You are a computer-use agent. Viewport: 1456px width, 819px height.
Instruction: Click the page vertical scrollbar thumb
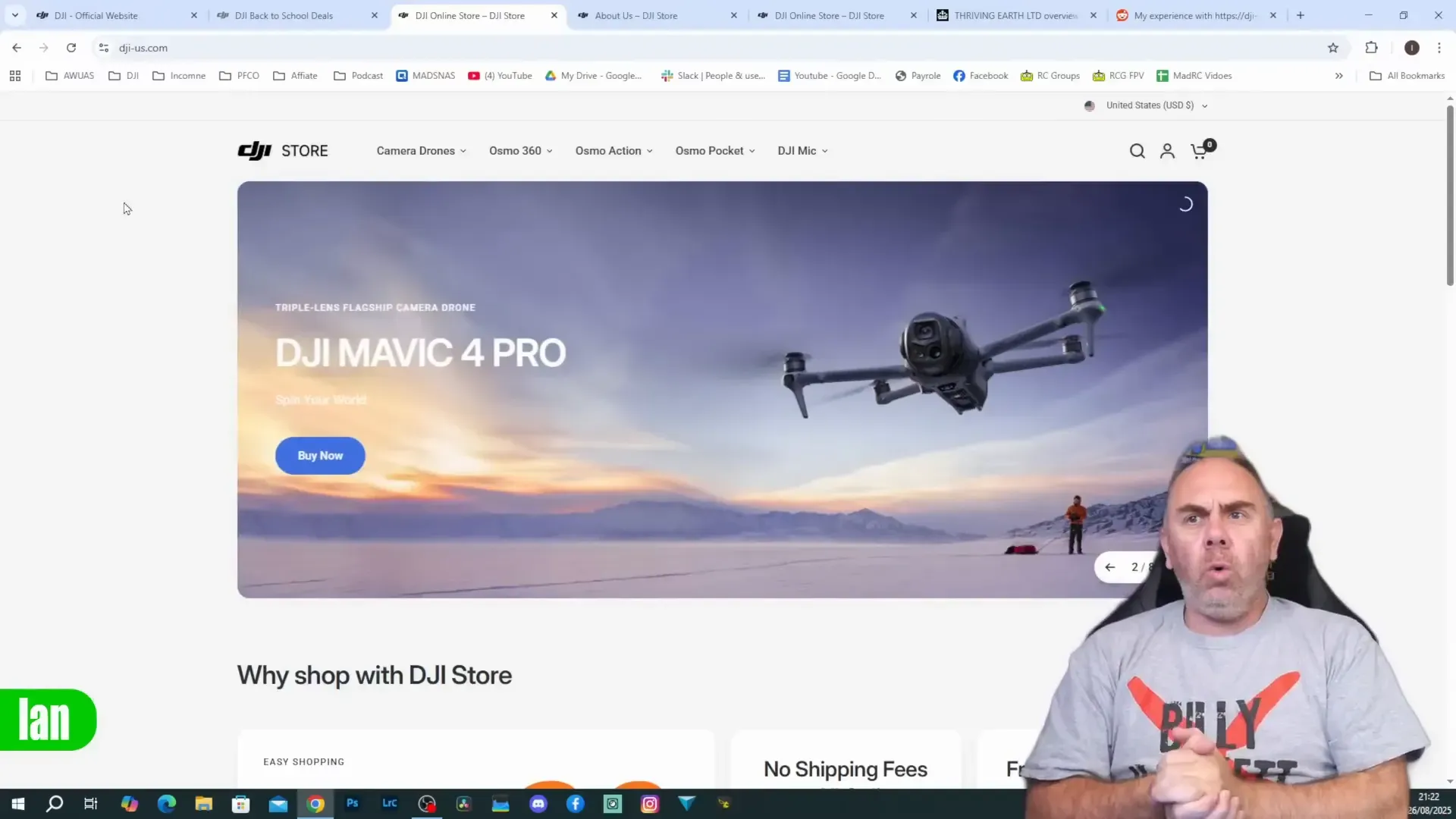[1450, 196]
